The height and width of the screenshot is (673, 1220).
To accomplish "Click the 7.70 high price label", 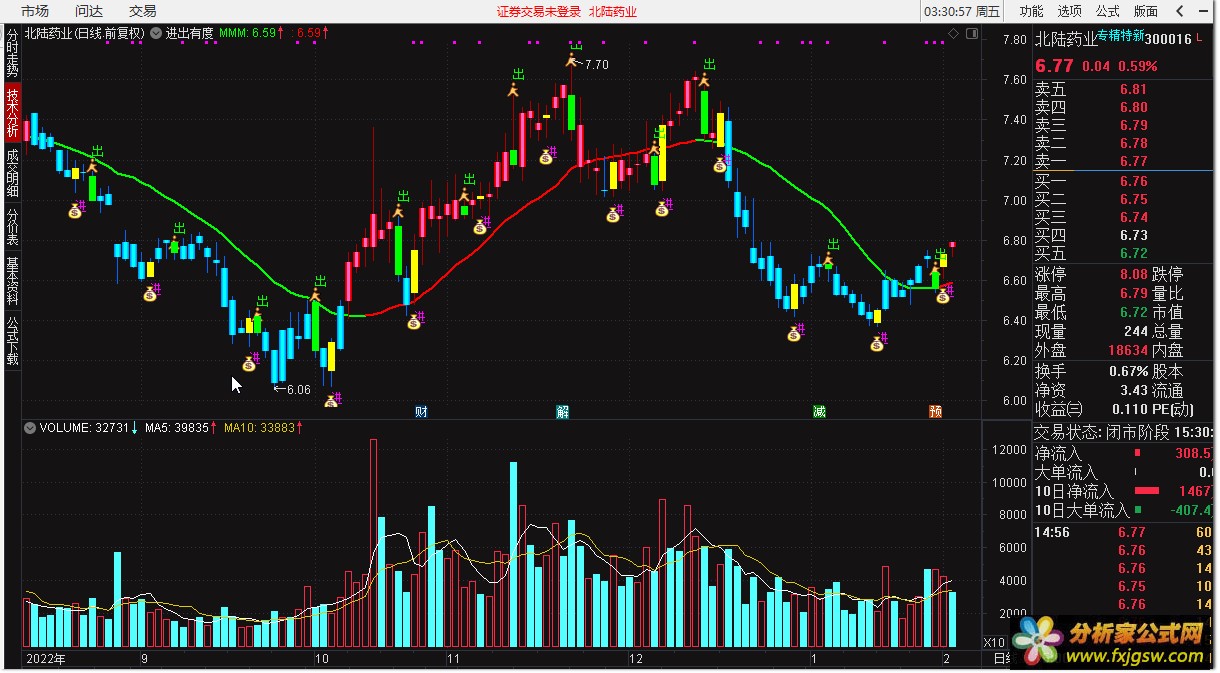I will click(596, 64).
